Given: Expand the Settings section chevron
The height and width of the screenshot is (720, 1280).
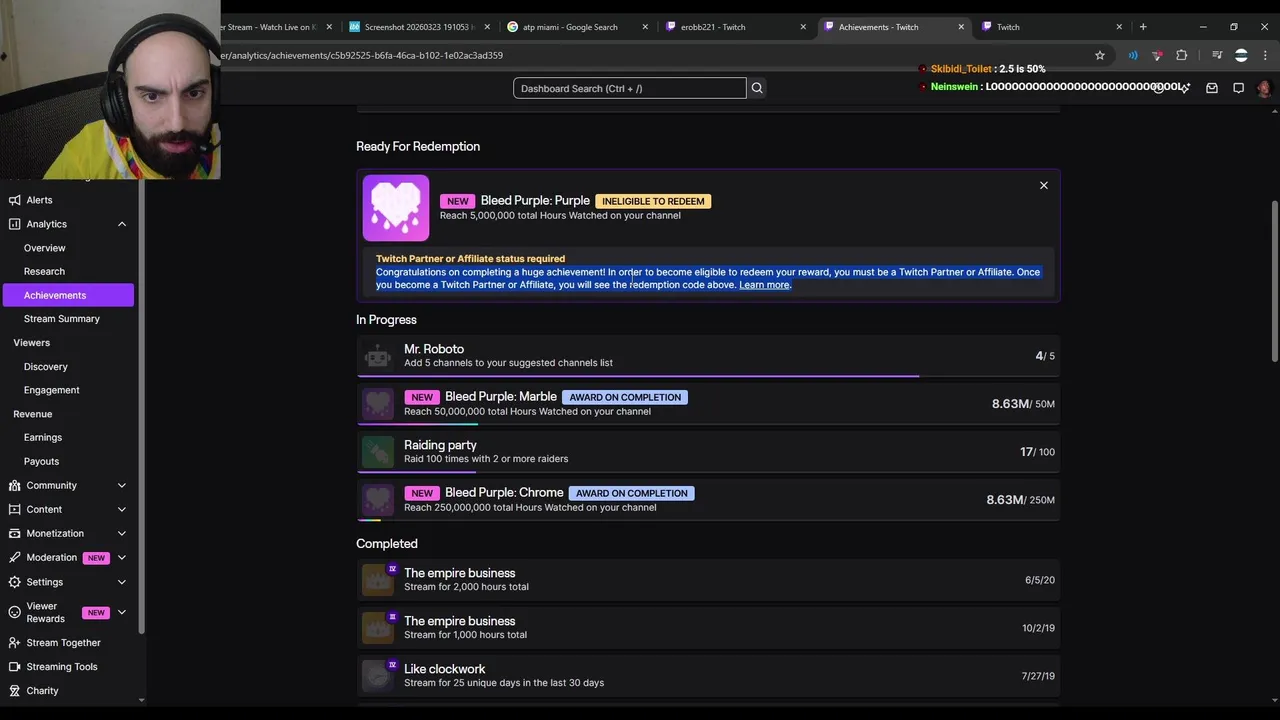Looking at the screenshot, I should click(x=122, y=582).
